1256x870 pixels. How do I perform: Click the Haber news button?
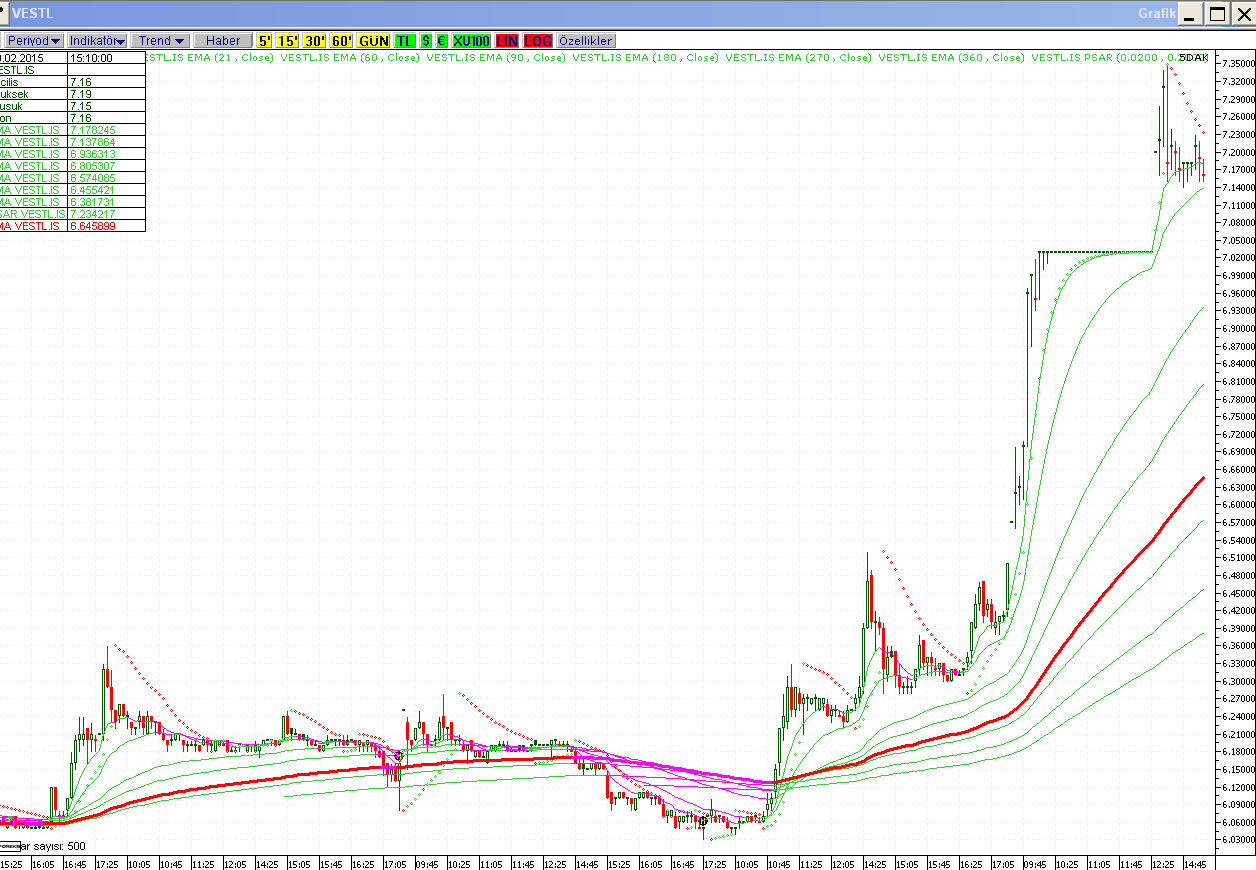pyautogui.click(x=223, y=41)
